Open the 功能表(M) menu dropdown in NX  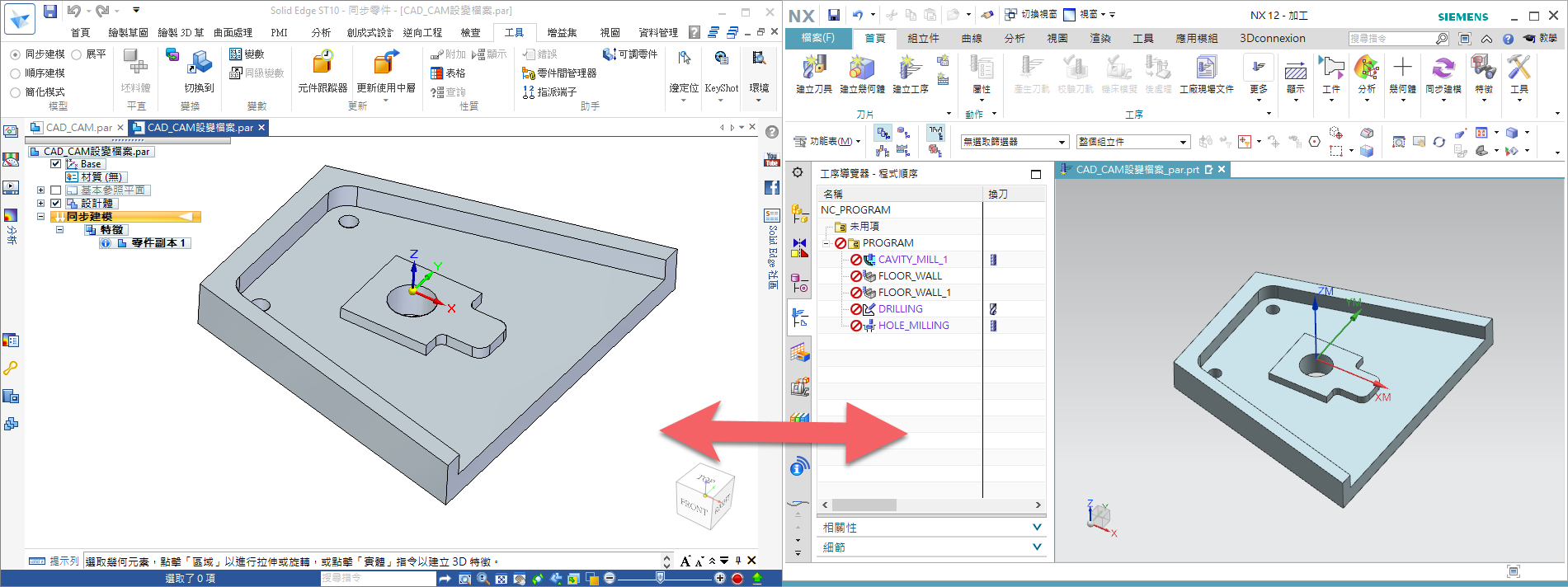coord(827,142)
